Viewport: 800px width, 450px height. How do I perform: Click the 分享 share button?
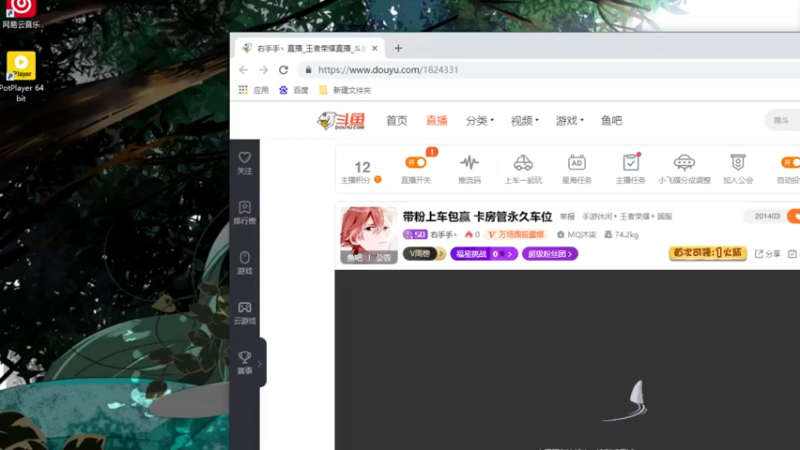pos(768,254)
